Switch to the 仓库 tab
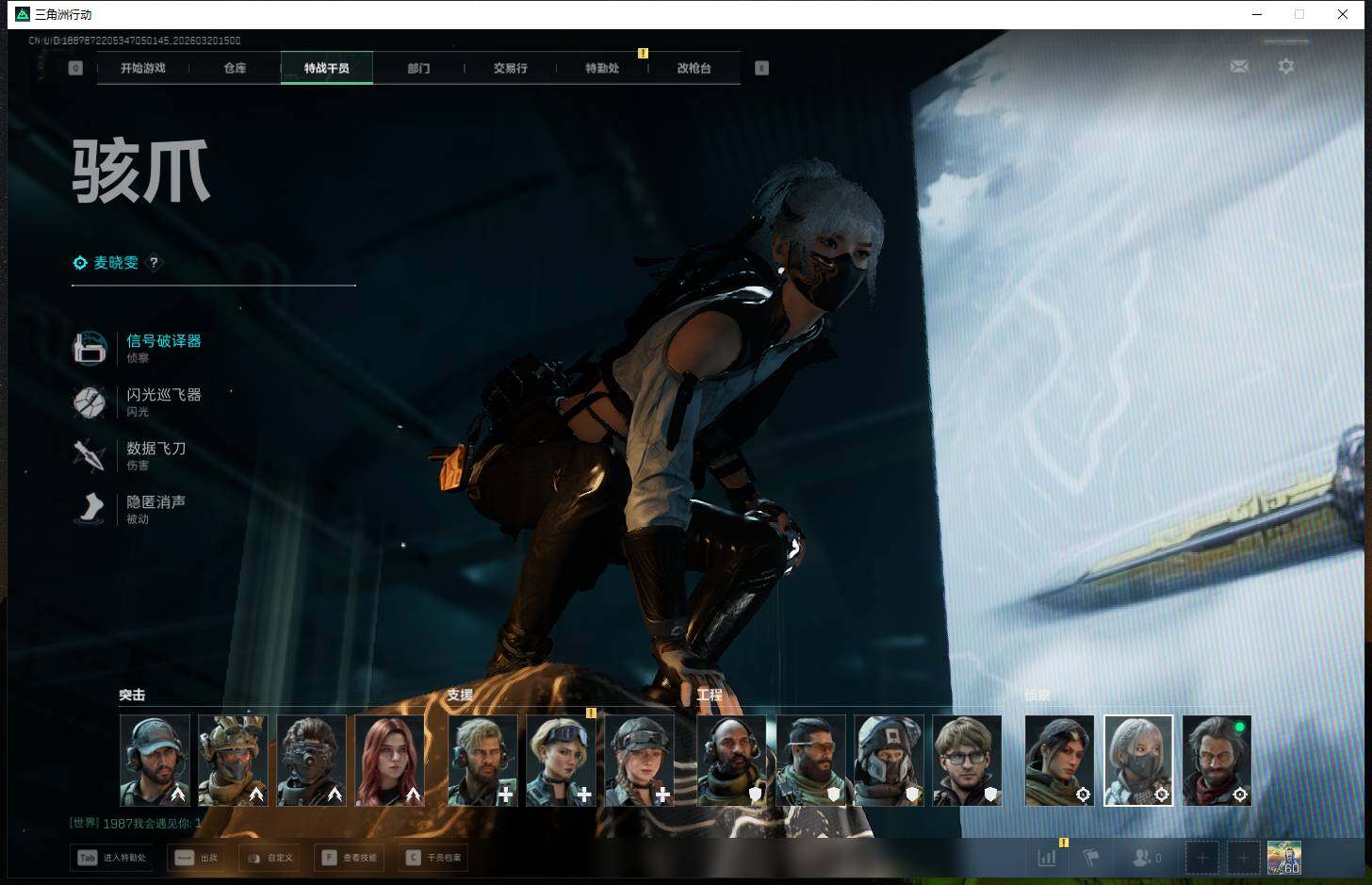 point(235,68)
